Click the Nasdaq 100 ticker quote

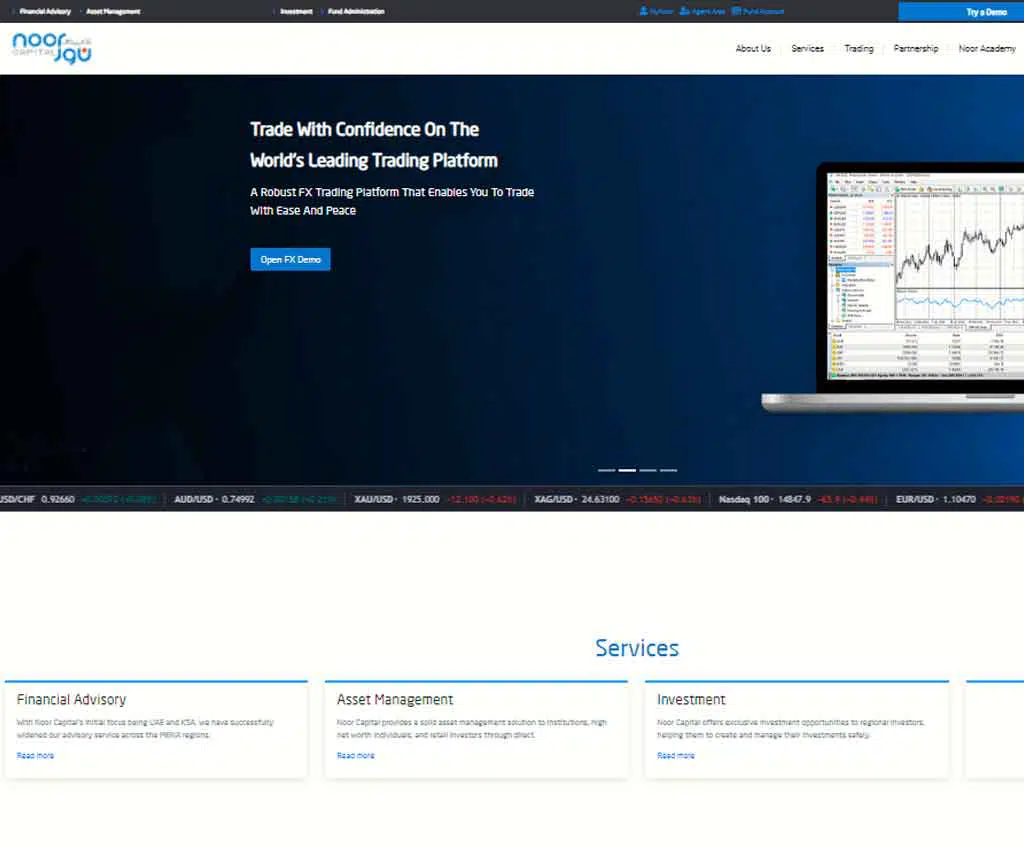[x=798, y=499]
